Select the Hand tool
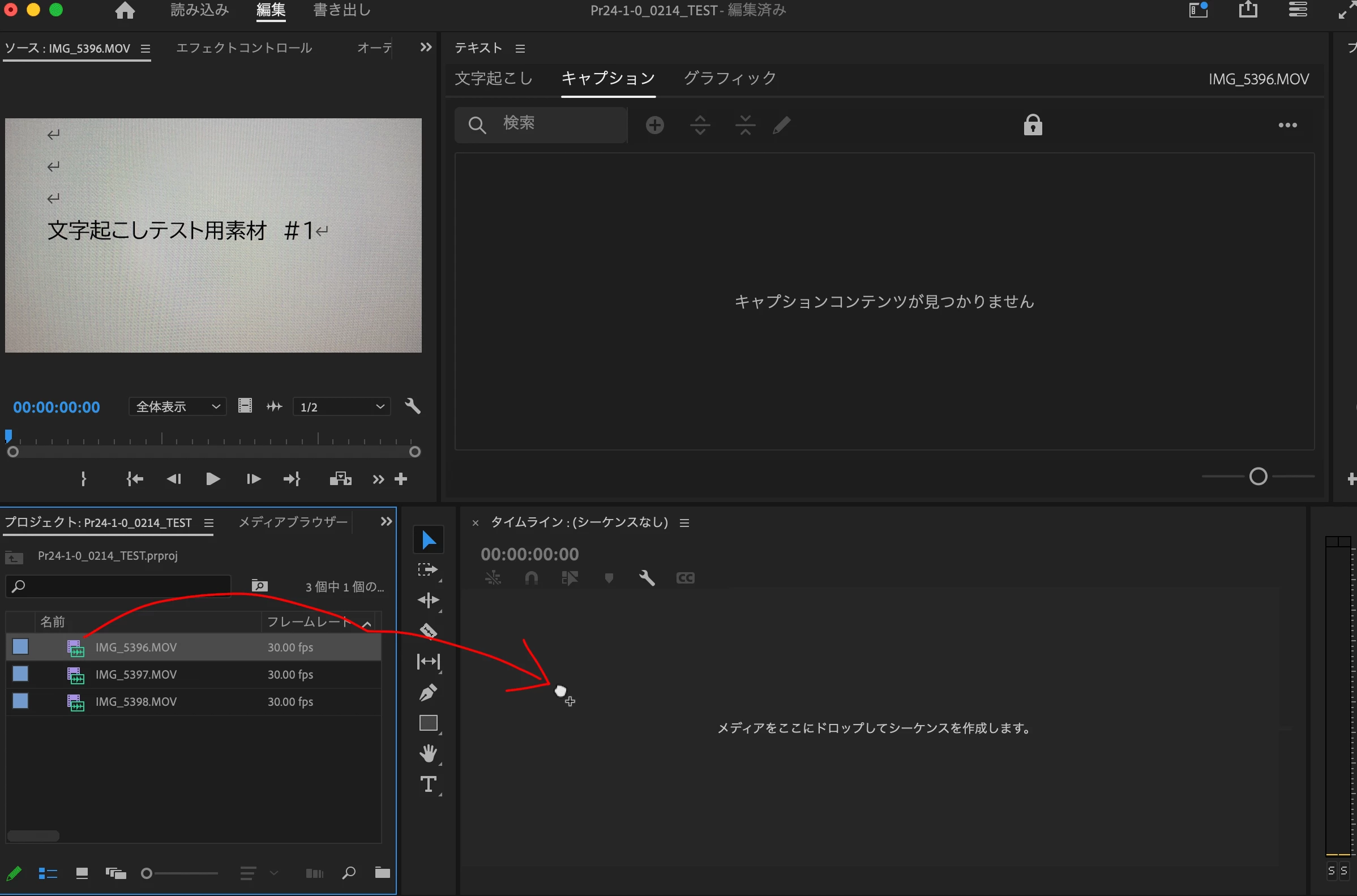This screenshot has width=1357, height=896. (428, 754)
